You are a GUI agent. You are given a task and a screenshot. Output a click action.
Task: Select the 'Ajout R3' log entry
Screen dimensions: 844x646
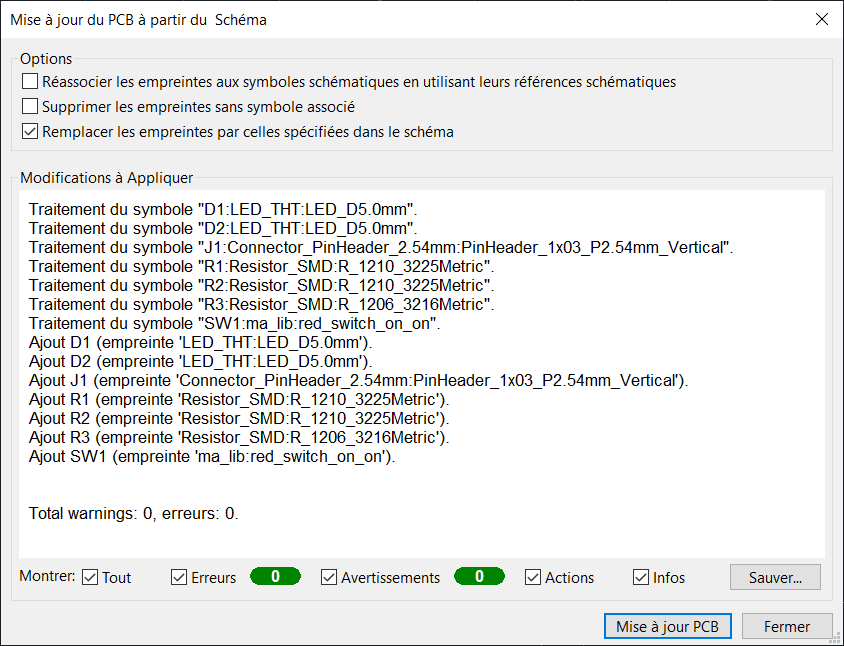pos(239,438)
